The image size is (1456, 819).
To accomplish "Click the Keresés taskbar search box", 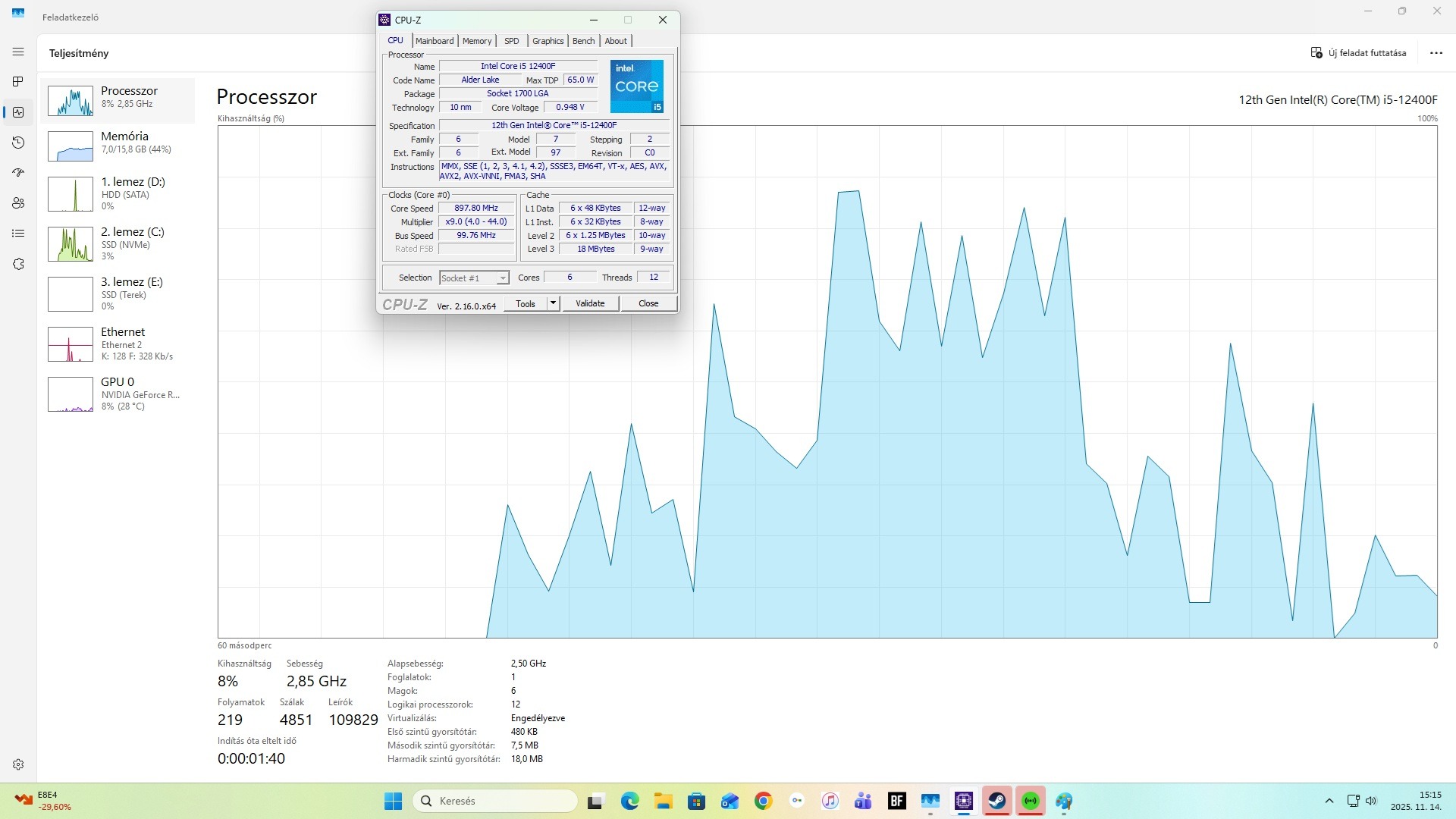I will pos(495,801).
